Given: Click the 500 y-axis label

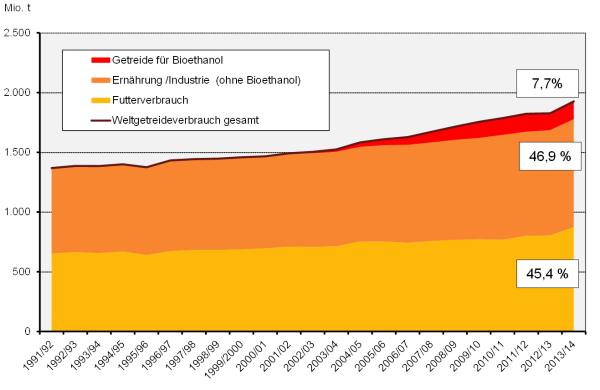Looking at the screenshot, I should point(22,272).
